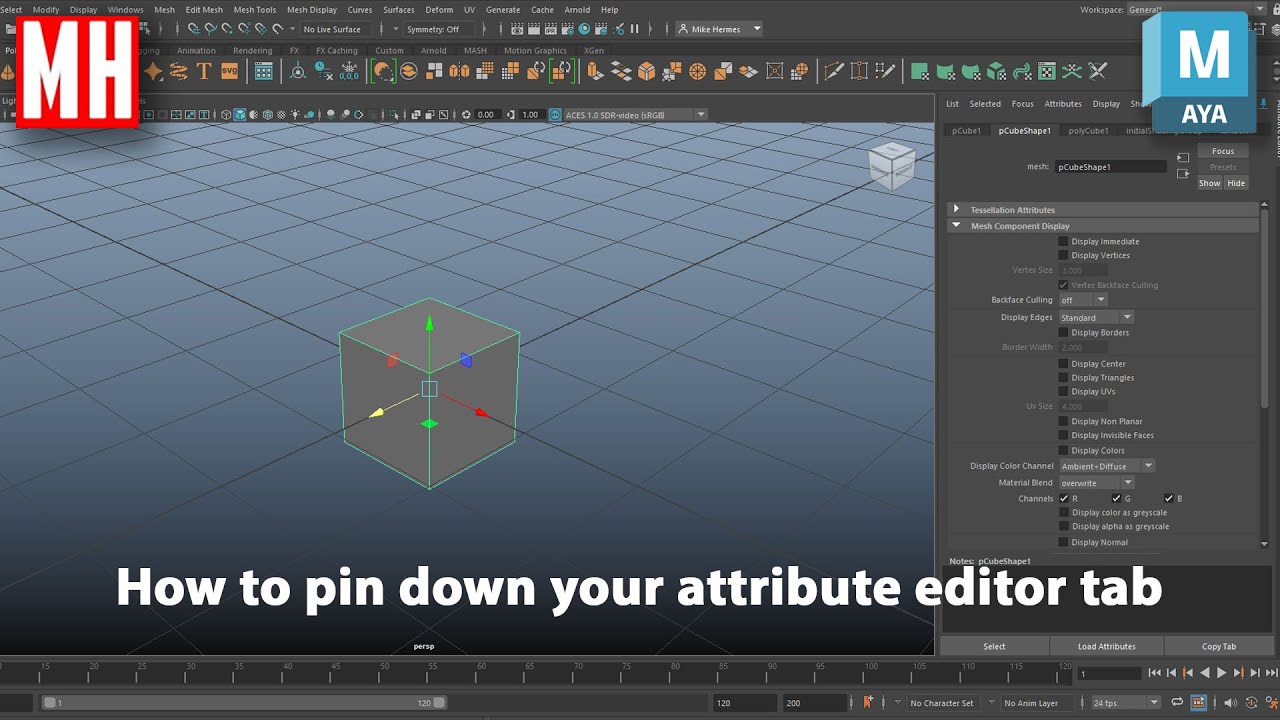
Task: Click the mesh name field pCubeShape1
Action: pyautogui.click(x=1110, y=167)
